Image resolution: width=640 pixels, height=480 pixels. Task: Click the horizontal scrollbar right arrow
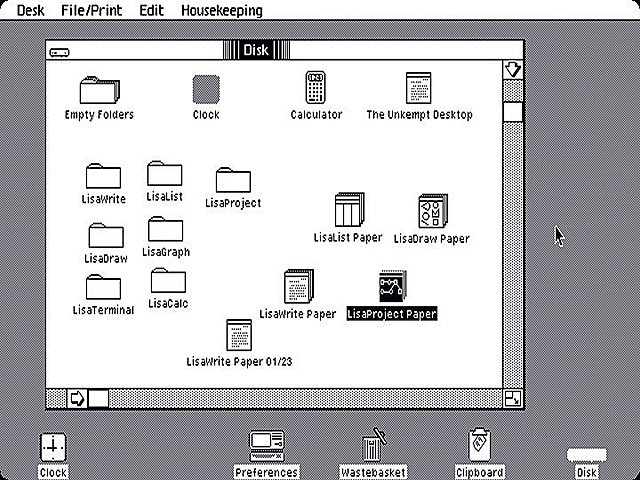77,398
